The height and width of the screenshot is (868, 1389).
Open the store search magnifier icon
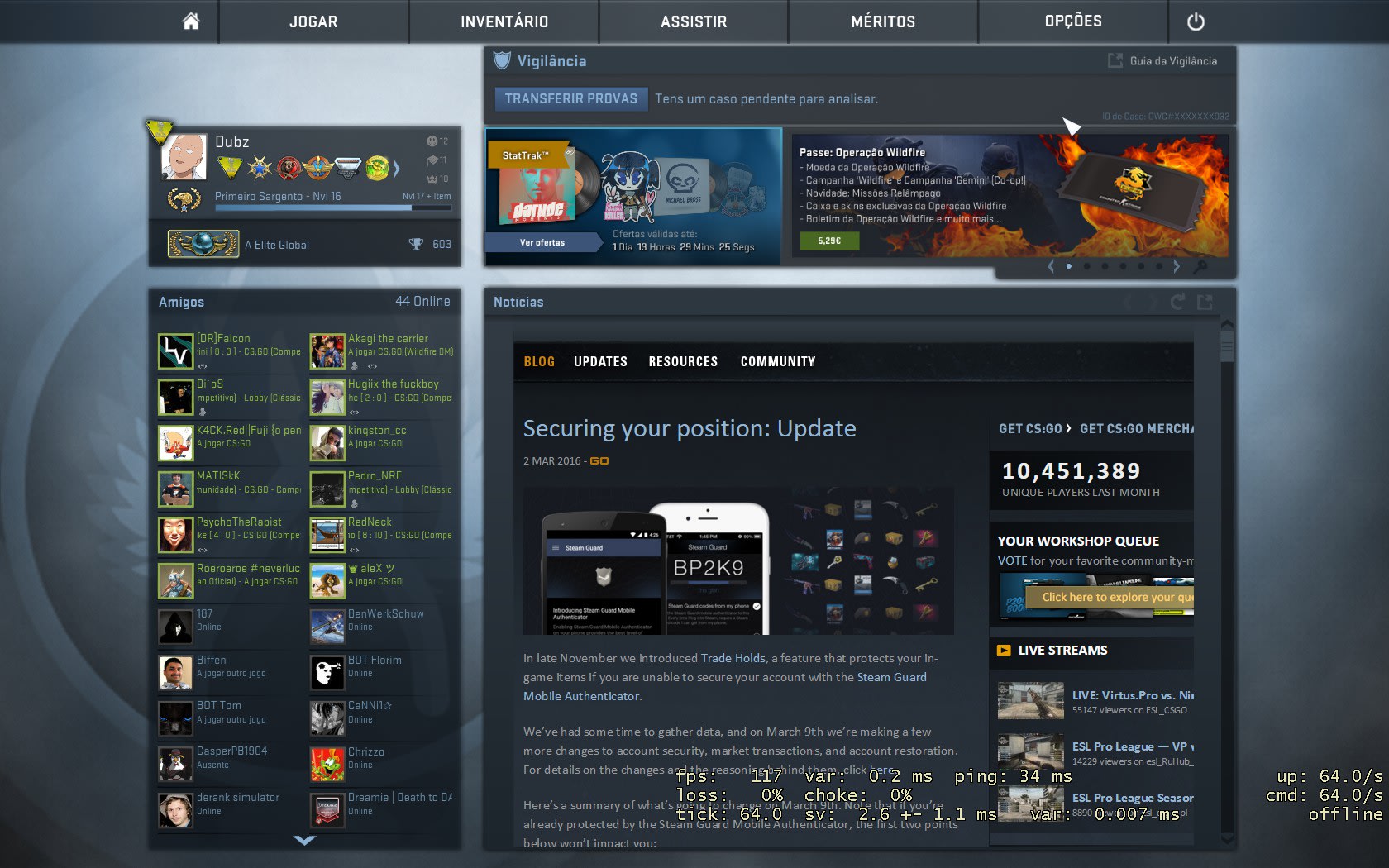click(x=1200, y=266)
